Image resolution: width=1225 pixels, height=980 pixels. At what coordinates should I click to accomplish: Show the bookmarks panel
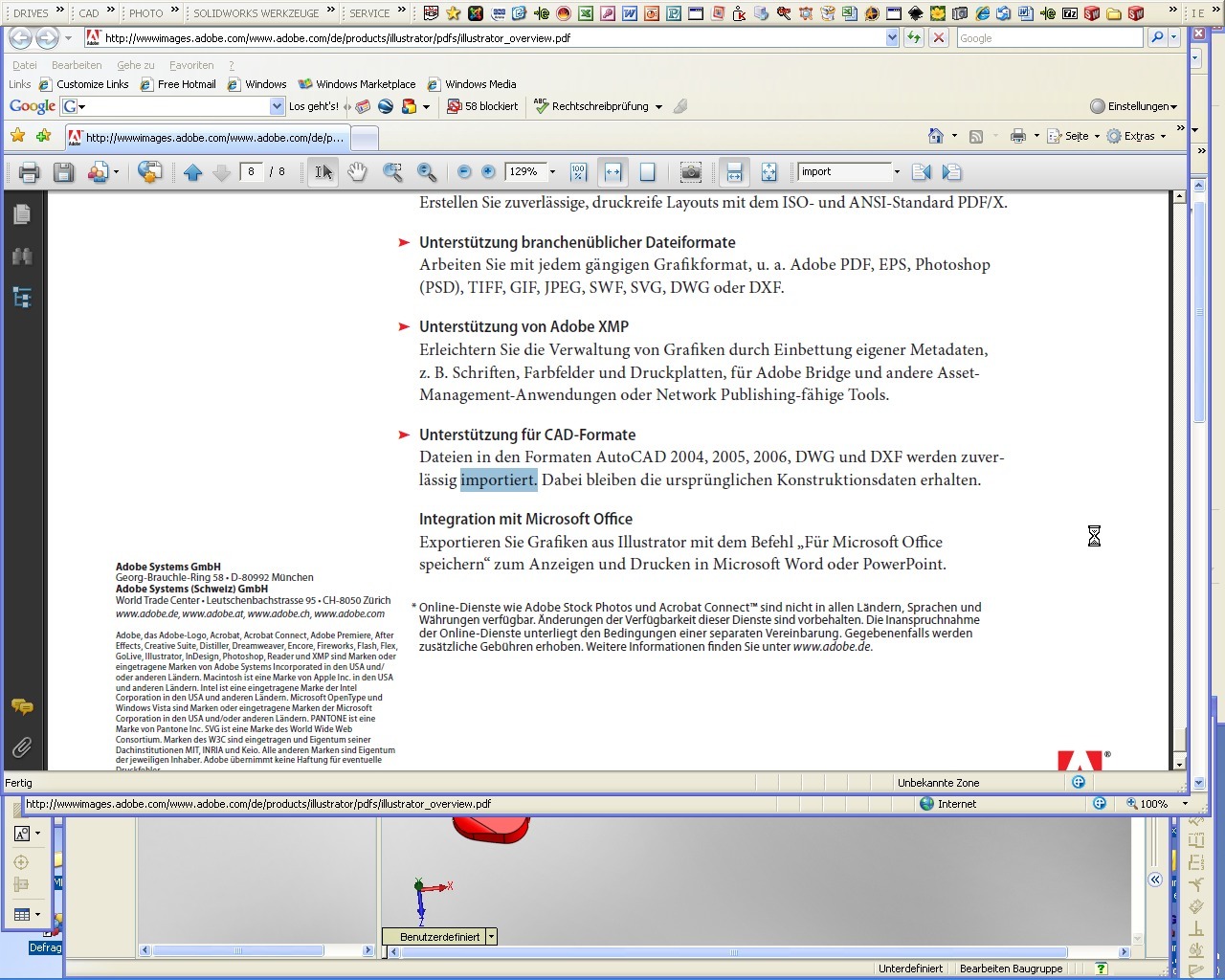pyautogui.click(x=22, y=298)
